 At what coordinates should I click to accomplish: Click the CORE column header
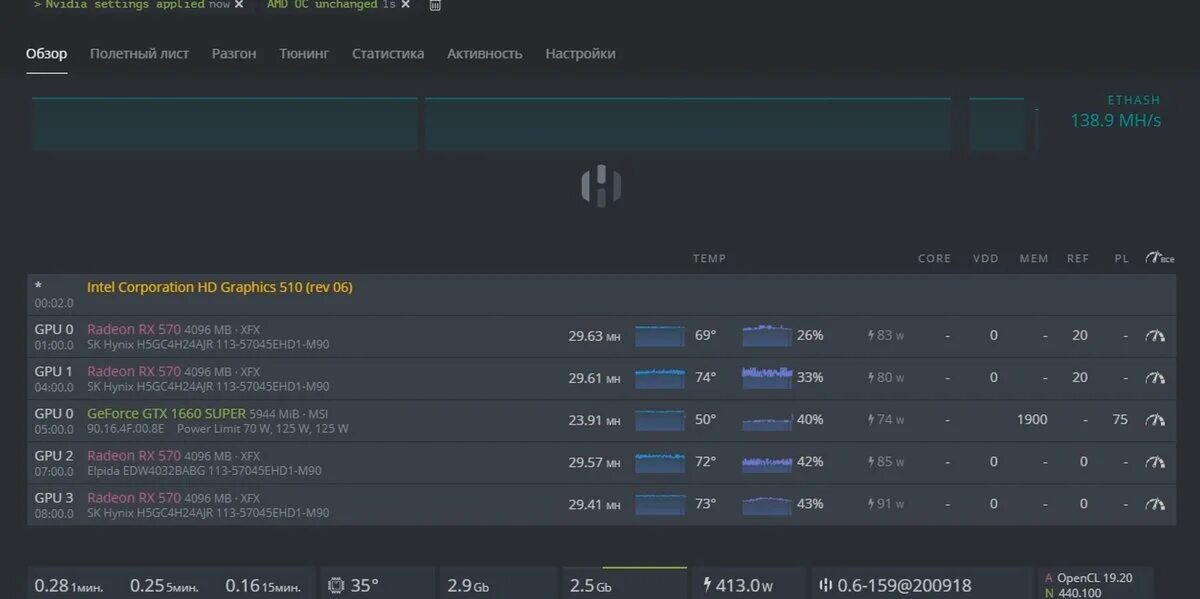point(934,259)
